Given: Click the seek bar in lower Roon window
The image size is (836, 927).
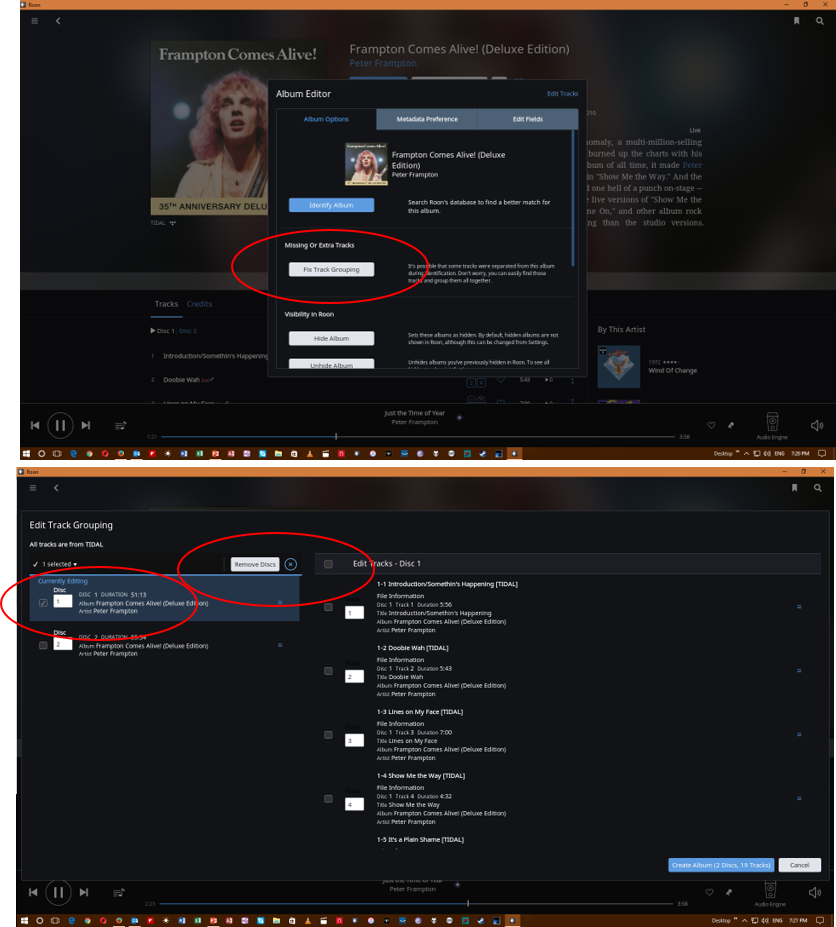Looking at the screenshot, I should [416, 903].
